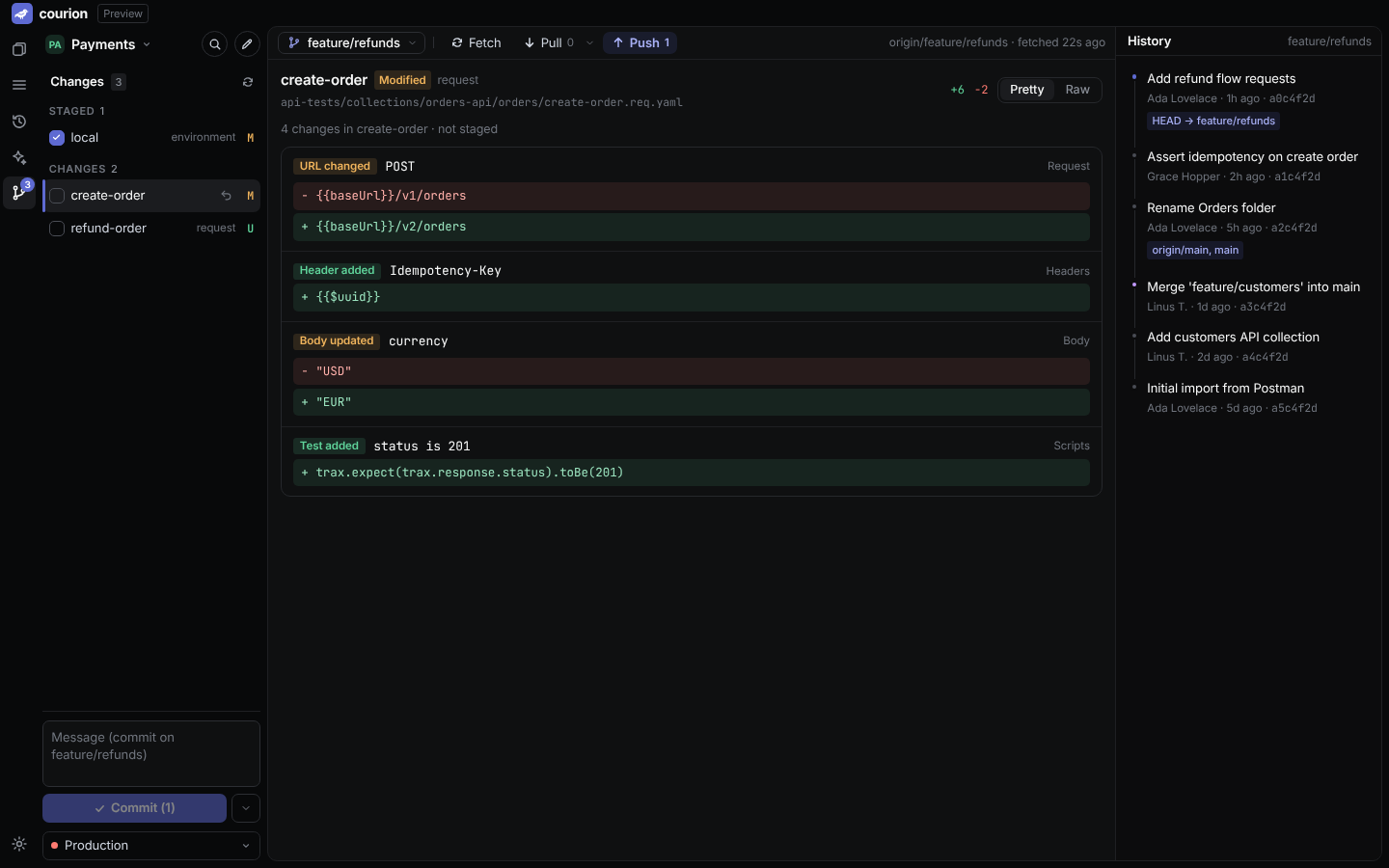
Task: Open the collections sidebar icon
Action: [19, 49]
